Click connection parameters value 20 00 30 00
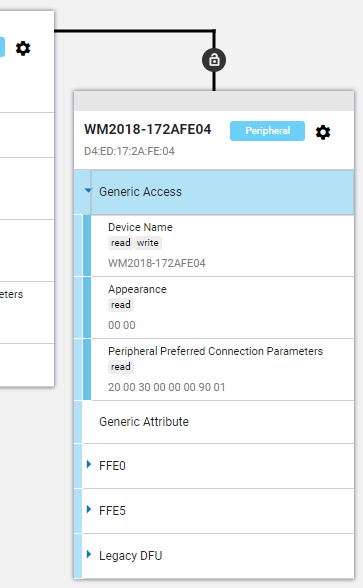The height and width of the screenshot is (588, 363). (167, 387)
